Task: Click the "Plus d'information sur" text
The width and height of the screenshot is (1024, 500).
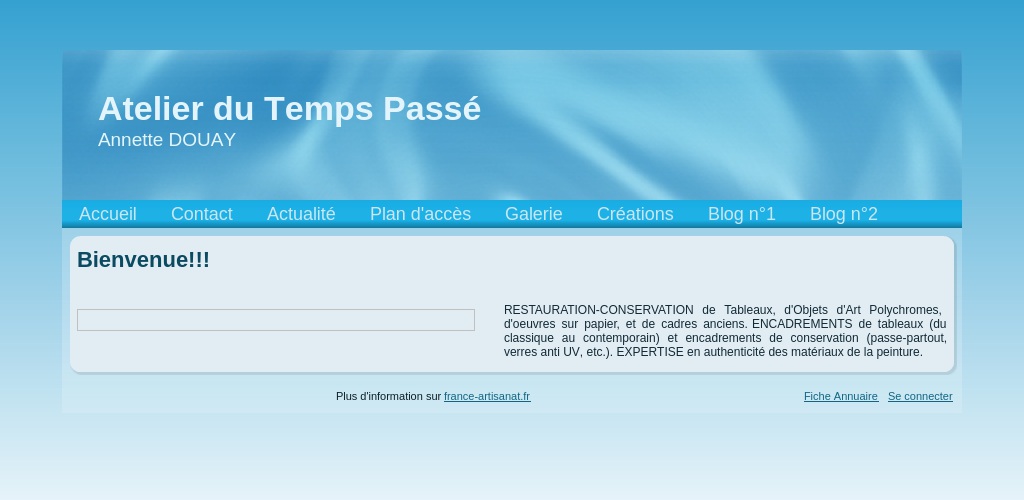Action: tap(389, 396)
